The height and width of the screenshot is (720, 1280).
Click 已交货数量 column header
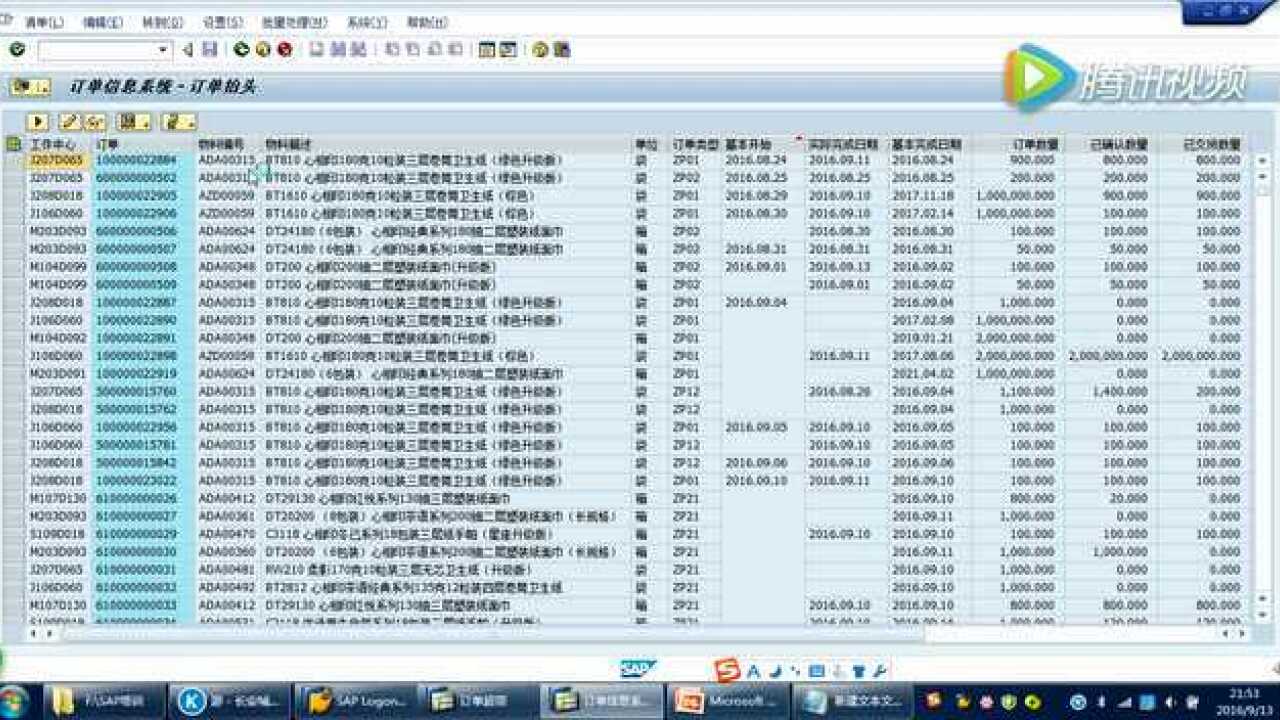tap(1203, 145)
